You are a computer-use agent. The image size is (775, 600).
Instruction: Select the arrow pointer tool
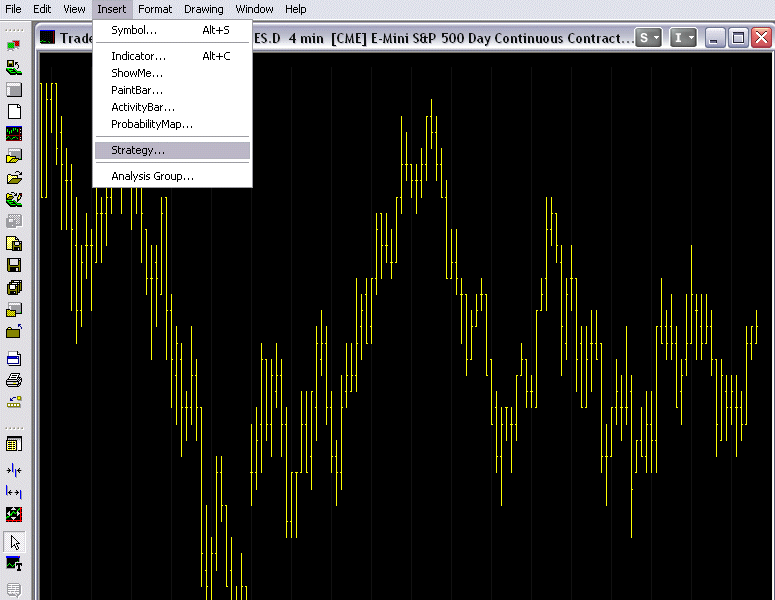(x=14, y=542)
